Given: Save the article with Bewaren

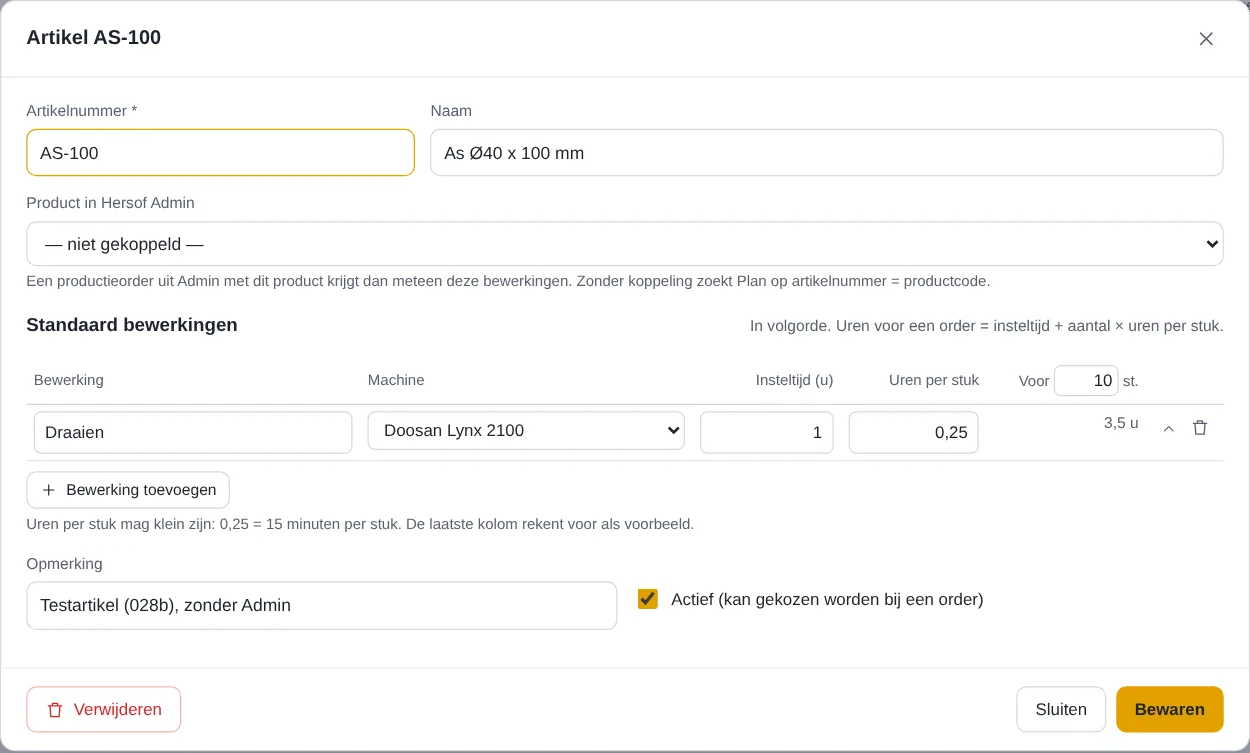Looking at the screenshot, I should pos(1169,709).
